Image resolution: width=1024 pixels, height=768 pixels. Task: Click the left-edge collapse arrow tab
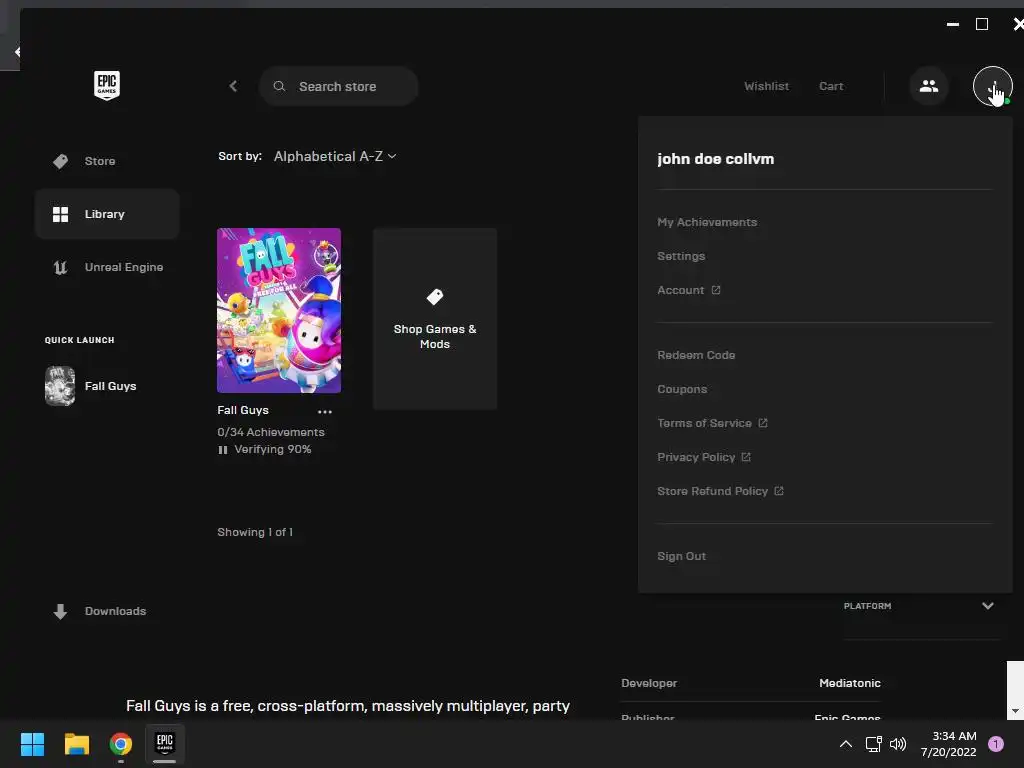[16, 51]
